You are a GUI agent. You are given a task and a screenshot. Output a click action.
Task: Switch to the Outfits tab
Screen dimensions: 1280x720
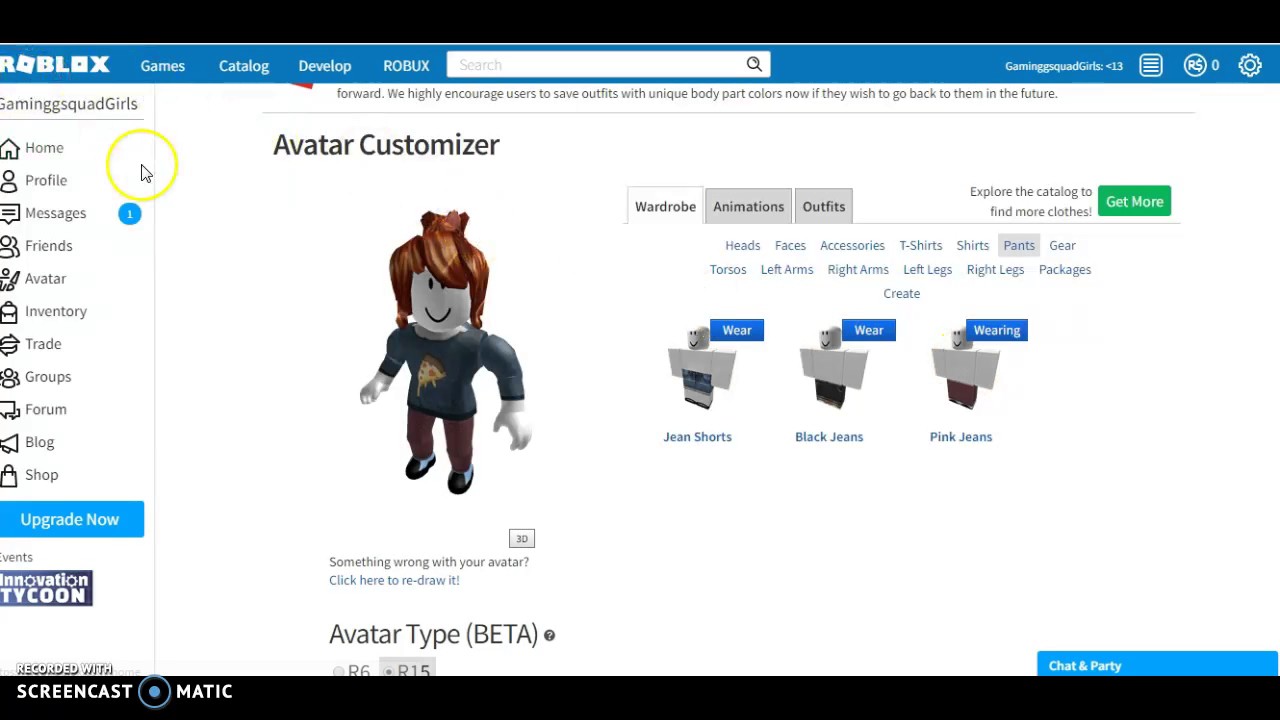[824, 206]
